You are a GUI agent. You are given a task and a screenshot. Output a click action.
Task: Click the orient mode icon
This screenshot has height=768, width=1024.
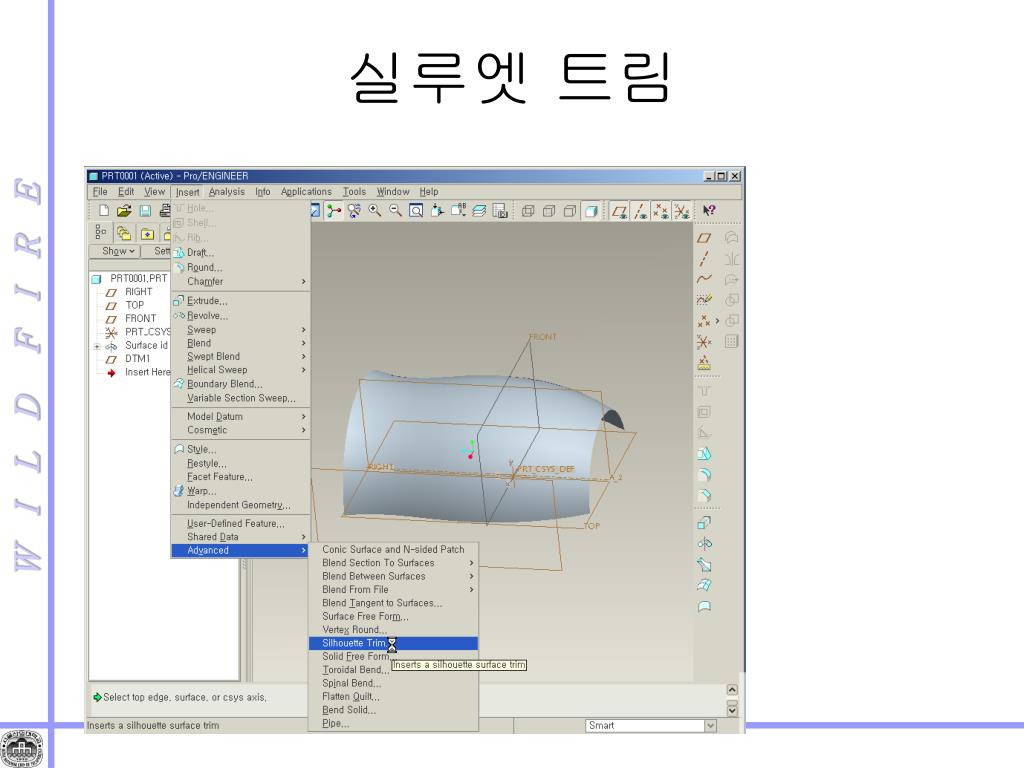coord(354,210)
